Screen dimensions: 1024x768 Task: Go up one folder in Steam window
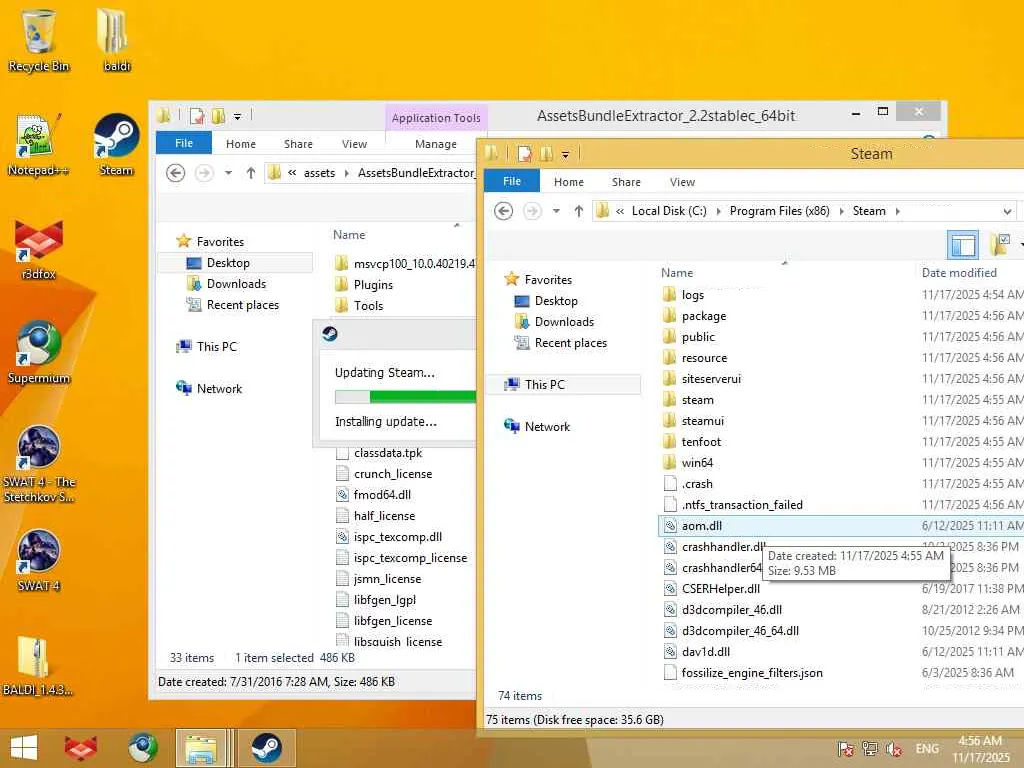(x=578, y=211)
